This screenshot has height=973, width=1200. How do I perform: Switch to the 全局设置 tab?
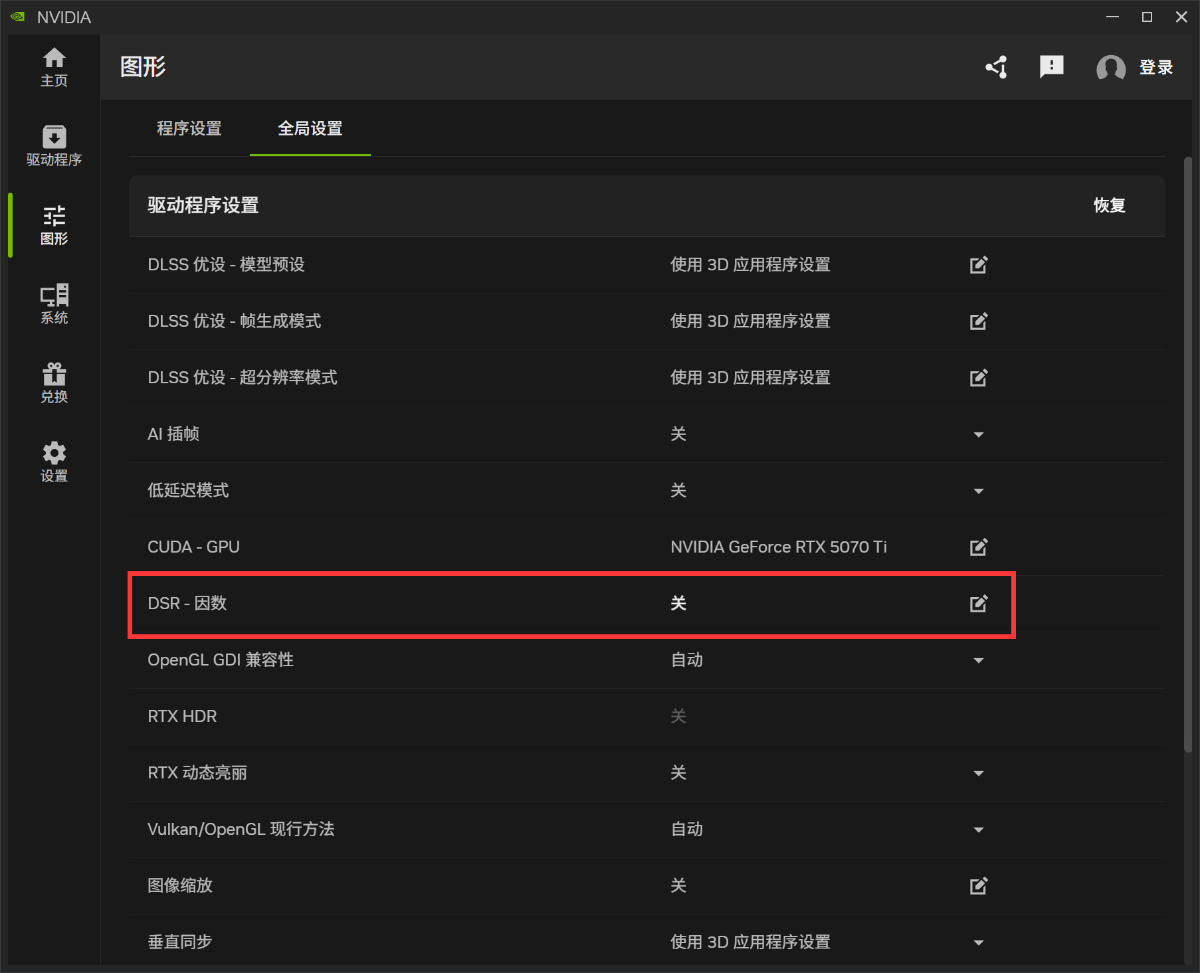pyautogui.click(x=310, y=128)
